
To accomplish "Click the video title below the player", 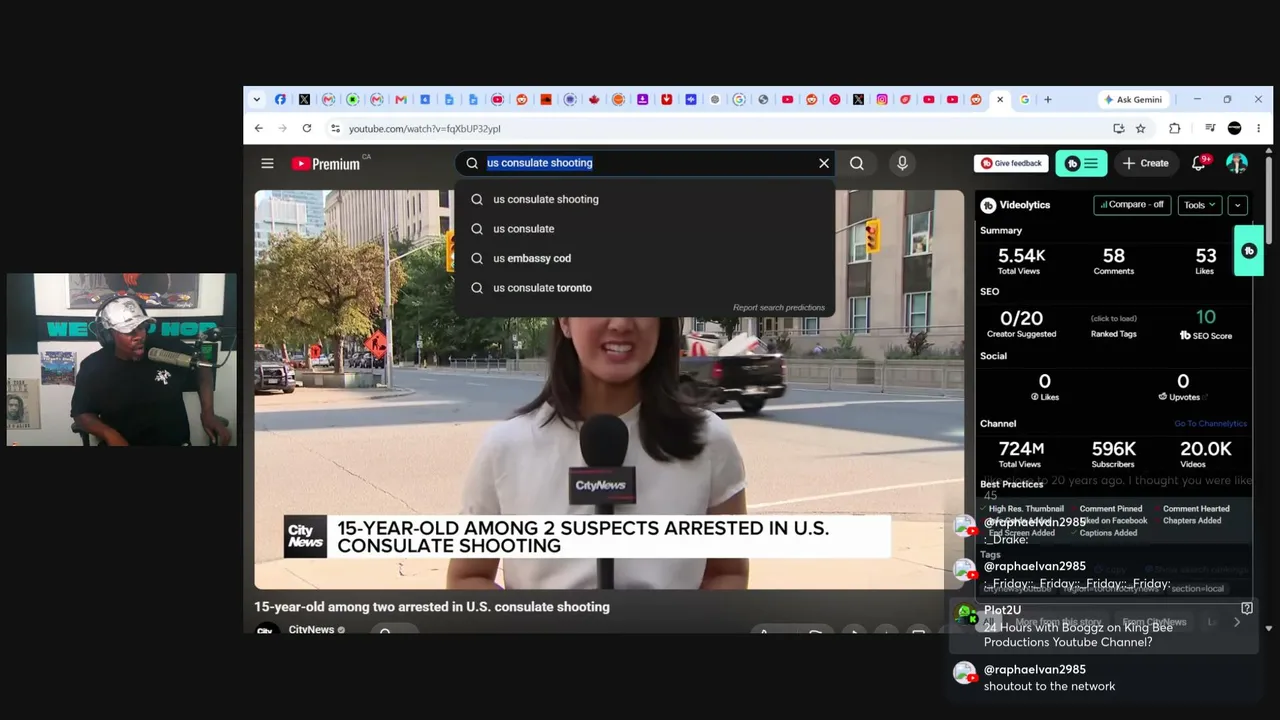I will point(432,607).
